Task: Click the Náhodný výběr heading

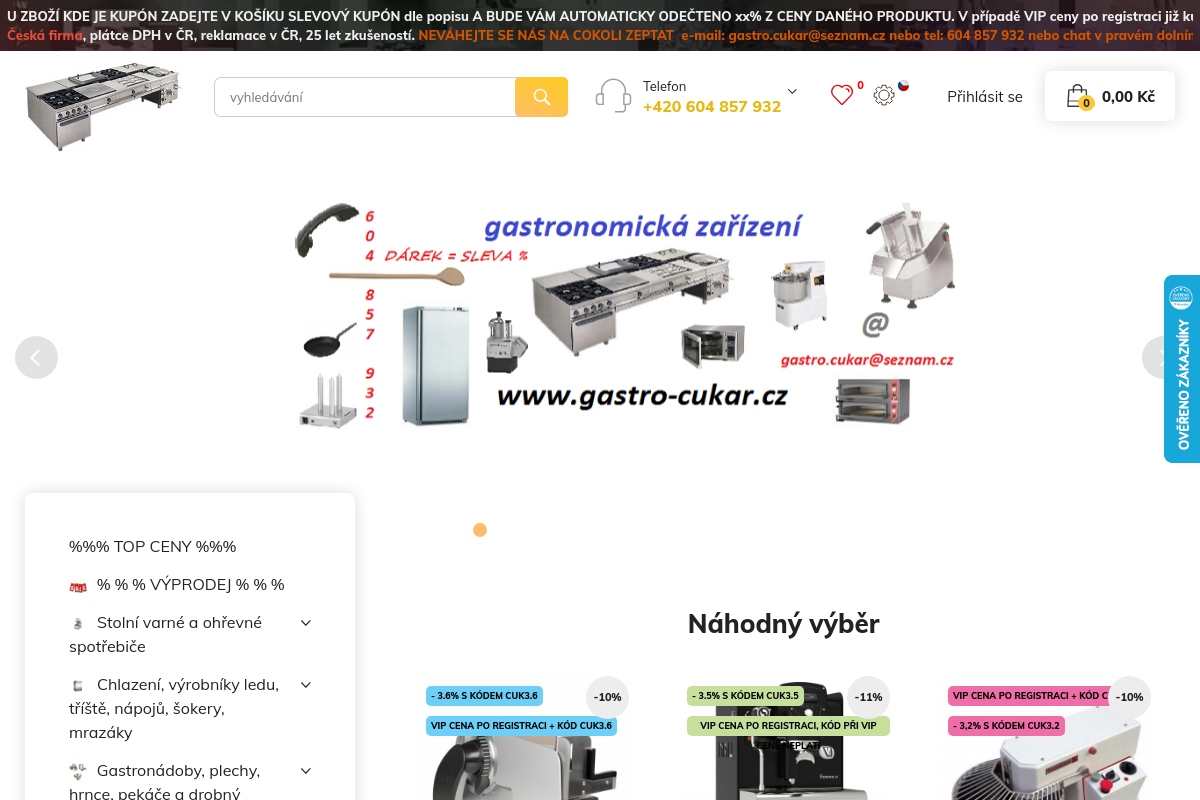Action: tap(784, 624)
